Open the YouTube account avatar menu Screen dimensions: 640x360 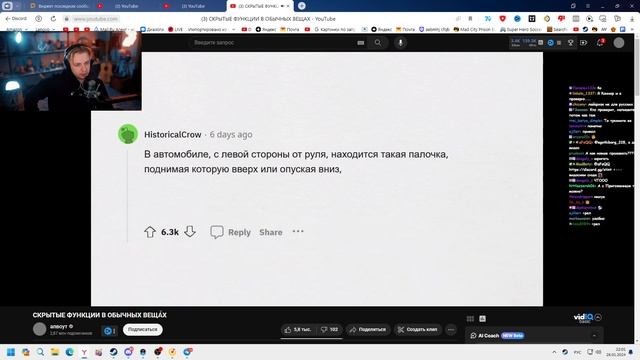[x=619, y=42]
